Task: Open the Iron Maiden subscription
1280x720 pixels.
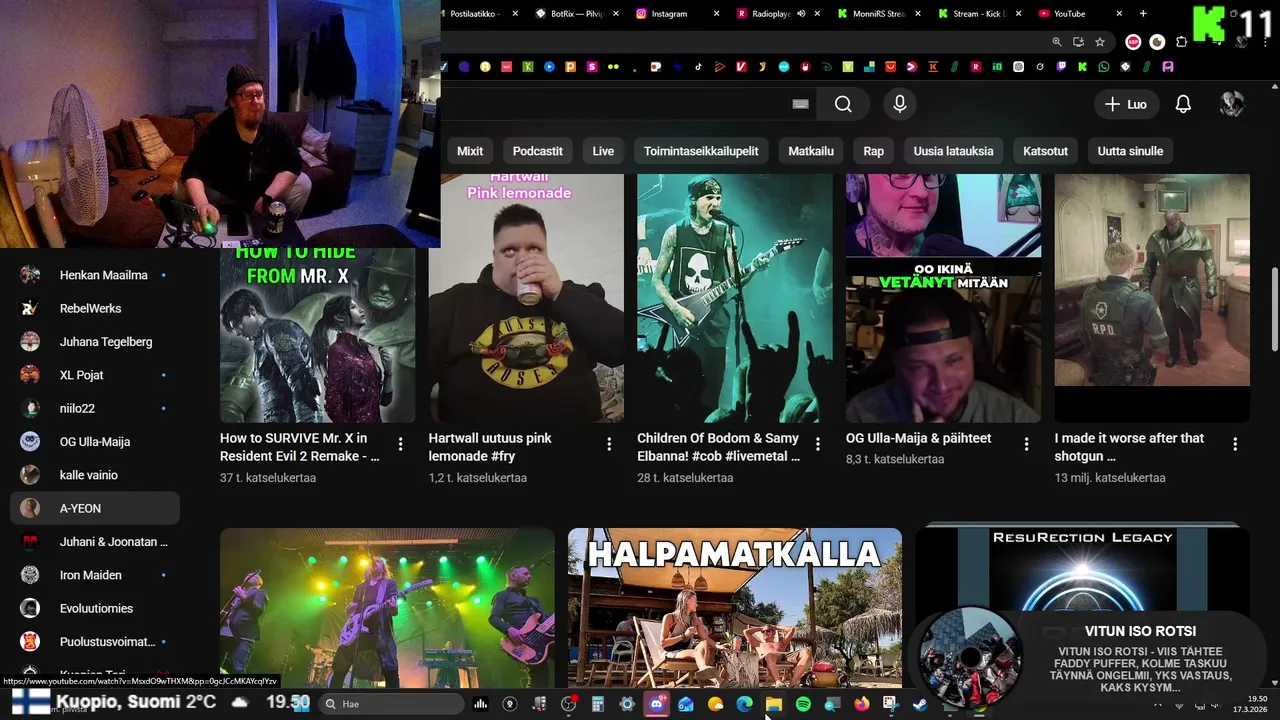Action: tap(95, 575)
